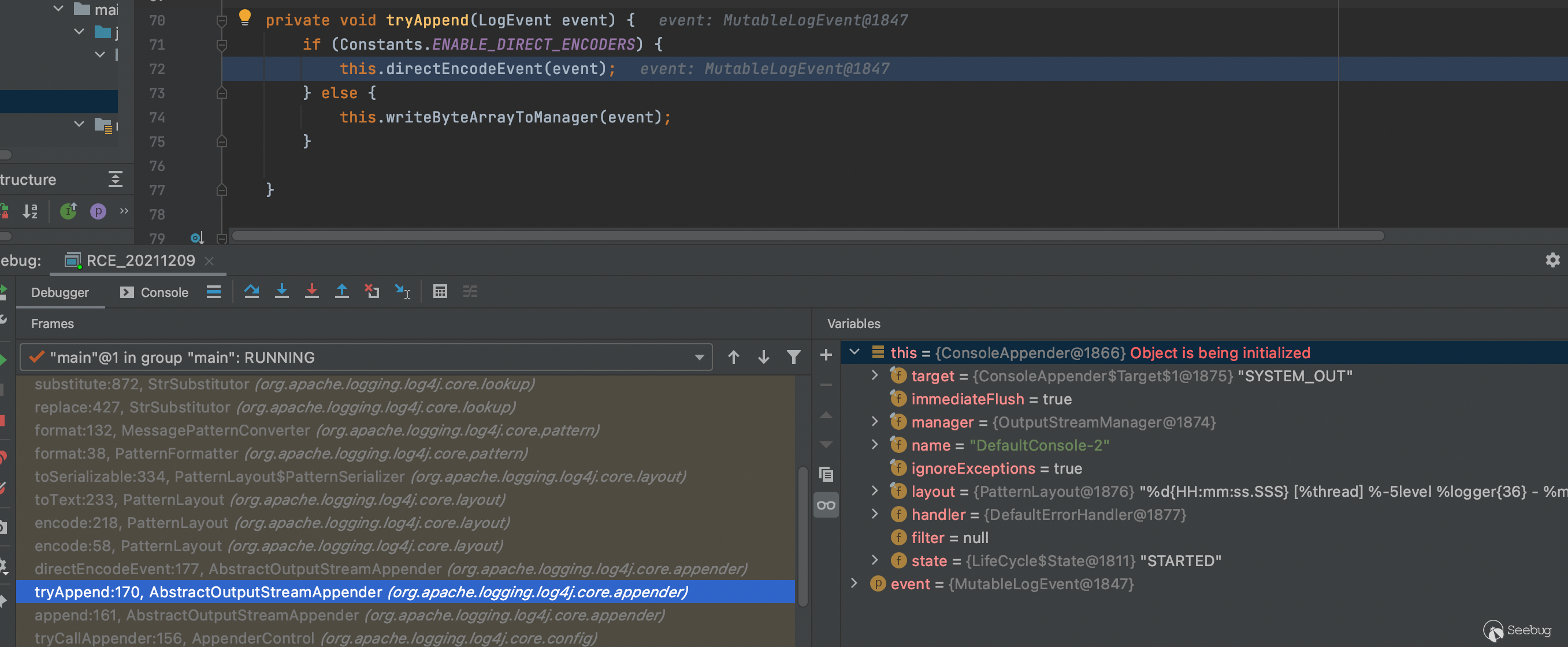Toggle the sort alphabetically button in Structure

coord(30,211)
